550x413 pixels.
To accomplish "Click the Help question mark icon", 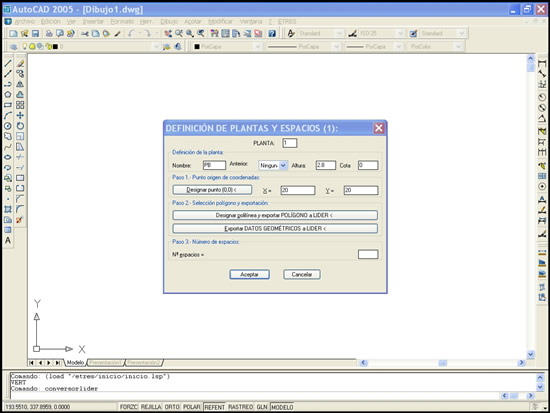I will pyautogui.click(x=272, y=34).
